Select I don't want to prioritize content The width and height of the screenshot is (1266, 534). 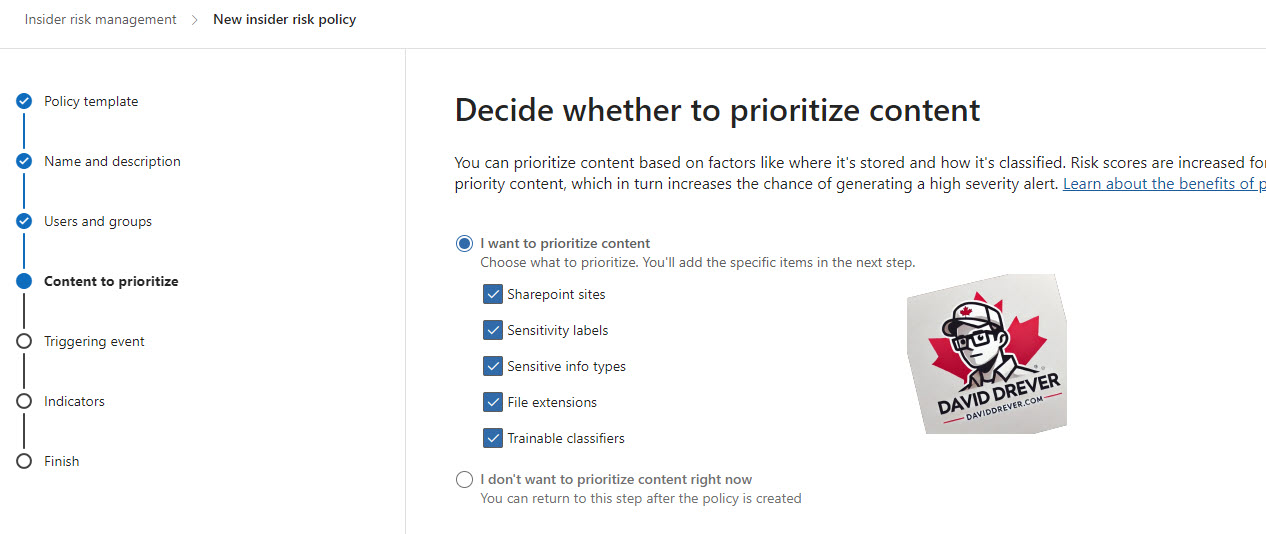(x=464, y=479)
